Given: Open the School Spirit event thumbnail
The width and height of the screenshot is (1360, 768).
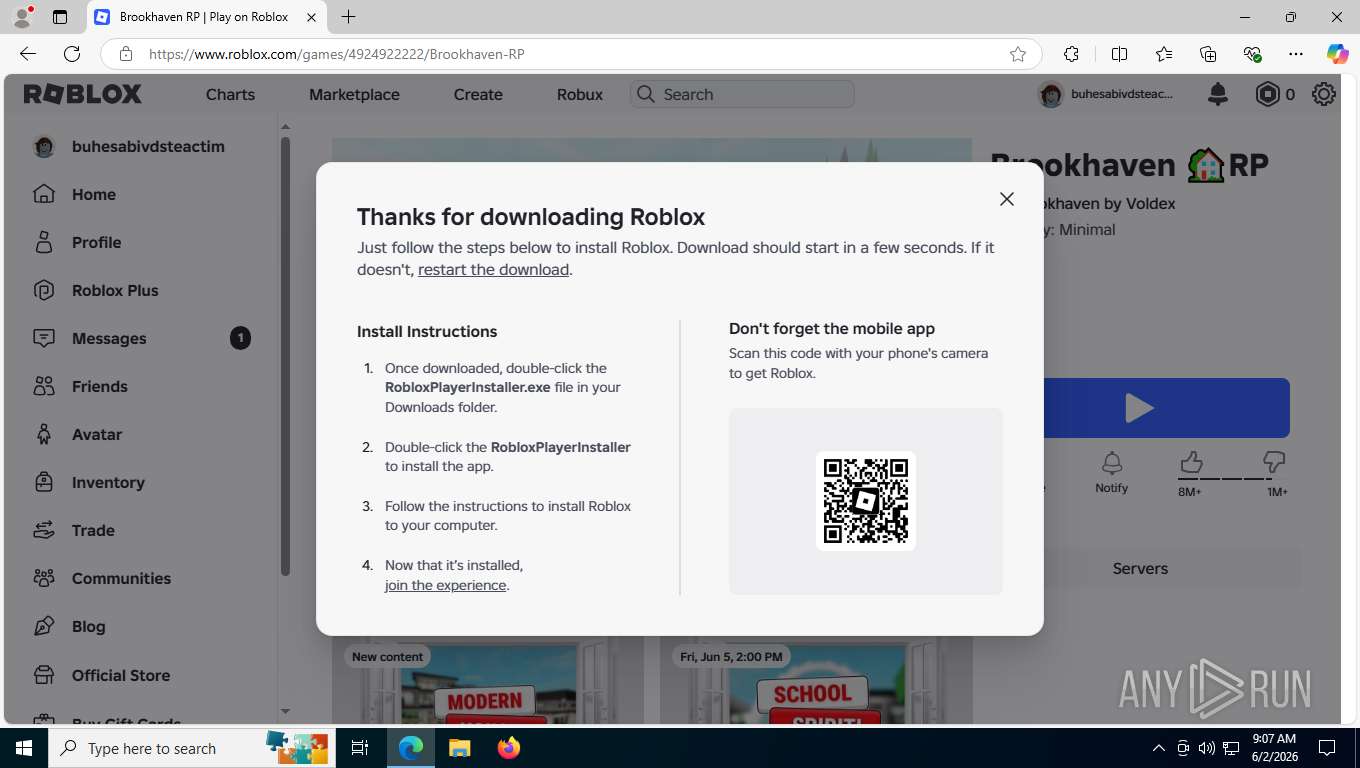Looking at the screenshot, I should pos(816,681).
